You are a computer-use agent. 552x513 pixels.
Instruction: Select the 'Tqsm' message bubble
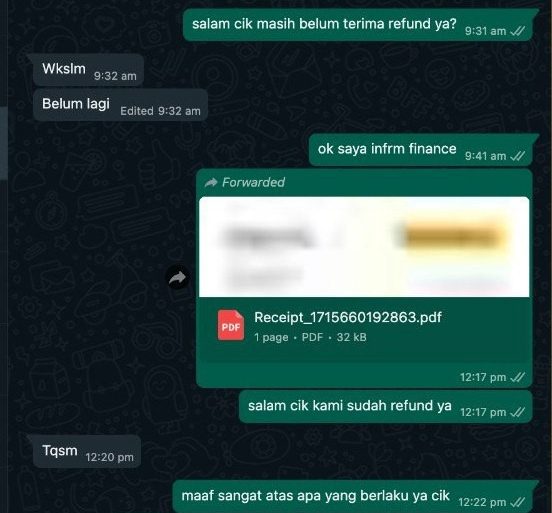[x=87, y=451]
